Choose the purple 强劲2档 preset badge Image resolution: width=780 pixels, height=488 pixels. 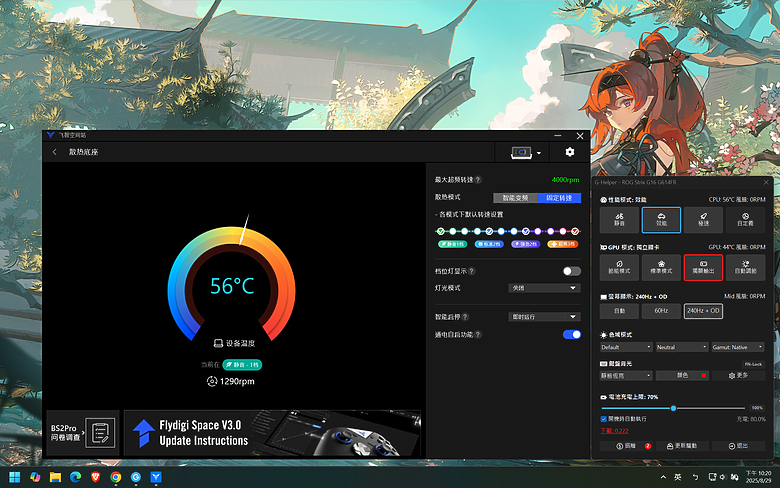click(526, 244)
